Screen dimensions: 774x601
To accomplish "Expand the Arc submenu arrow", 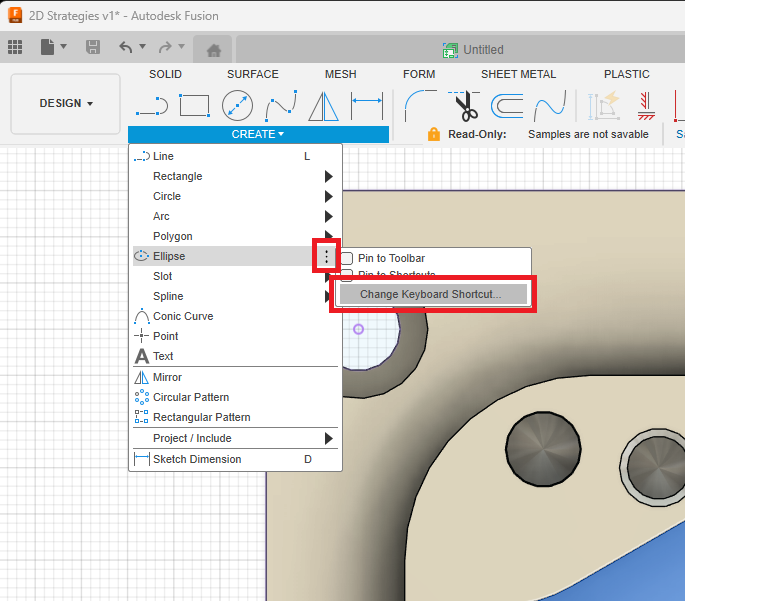I will [x=328, y=216].
